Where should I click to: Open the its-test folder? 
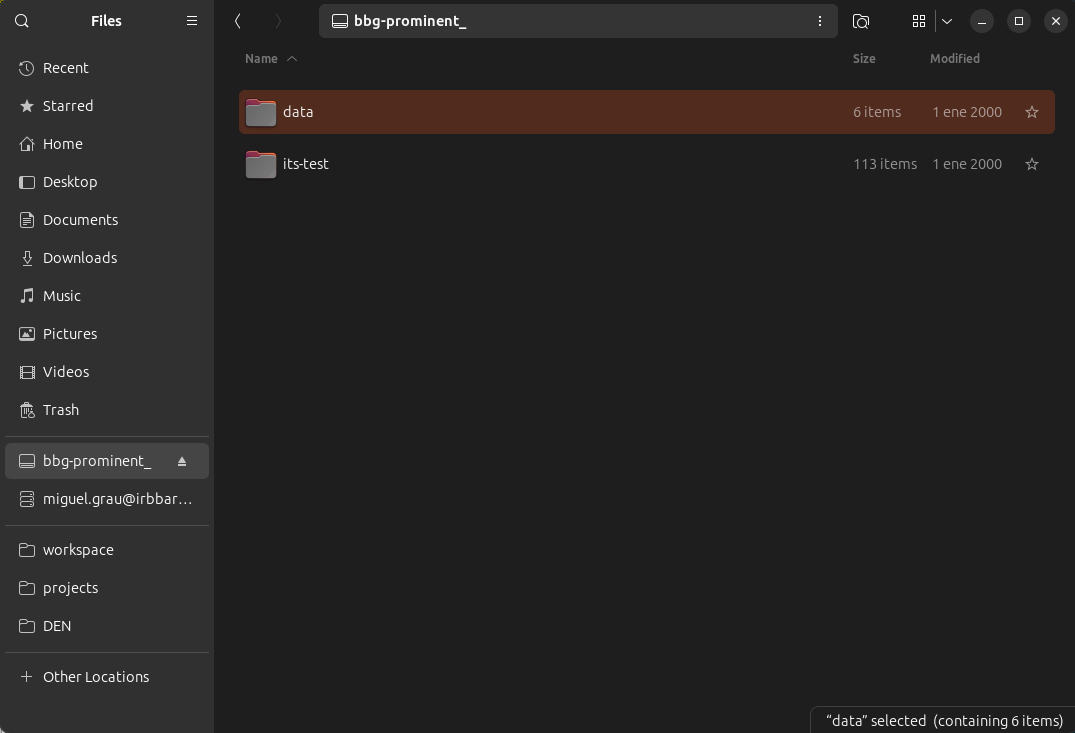[x=305, y=164]
